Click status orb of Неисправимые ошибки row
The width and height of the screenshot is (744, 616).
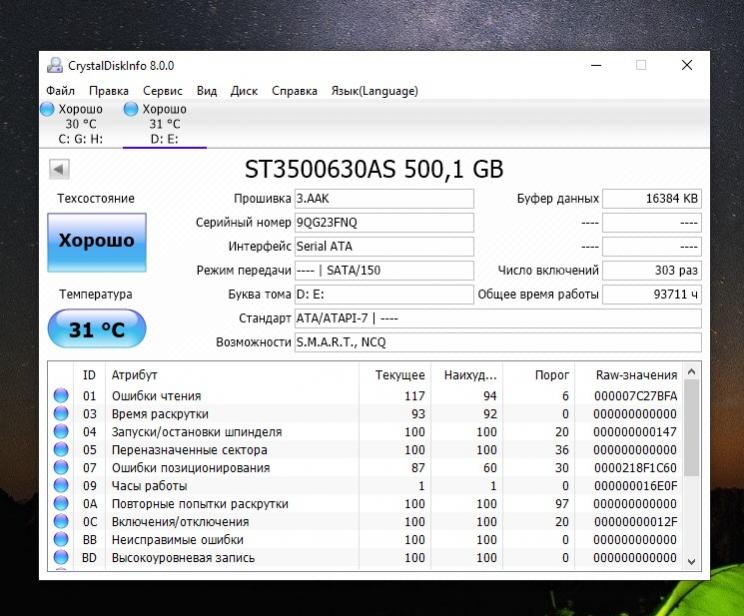[61, 539]
